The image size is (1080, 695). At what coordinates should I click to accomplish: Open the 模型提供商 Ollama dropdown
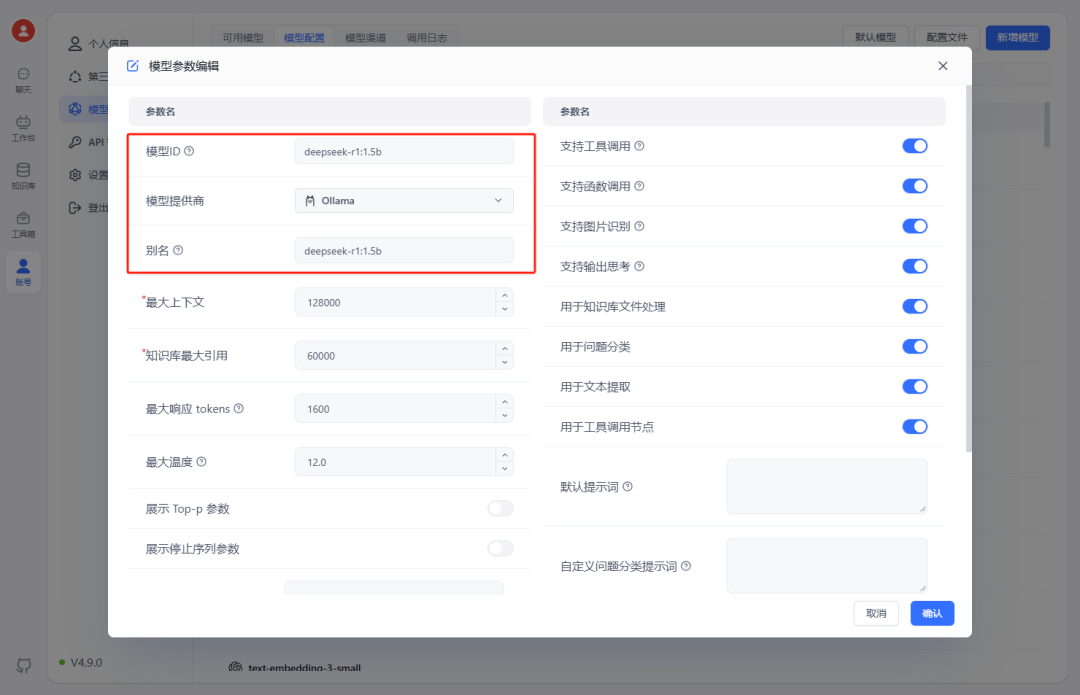click(404, 200)
